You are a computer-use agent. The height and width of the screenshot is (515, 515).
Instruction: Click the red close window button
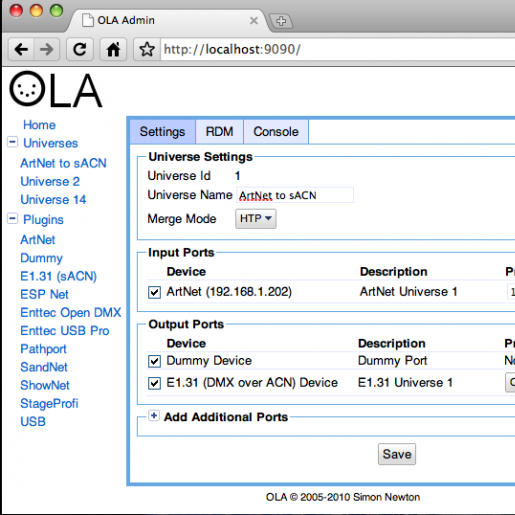click(x=16, y=10)
